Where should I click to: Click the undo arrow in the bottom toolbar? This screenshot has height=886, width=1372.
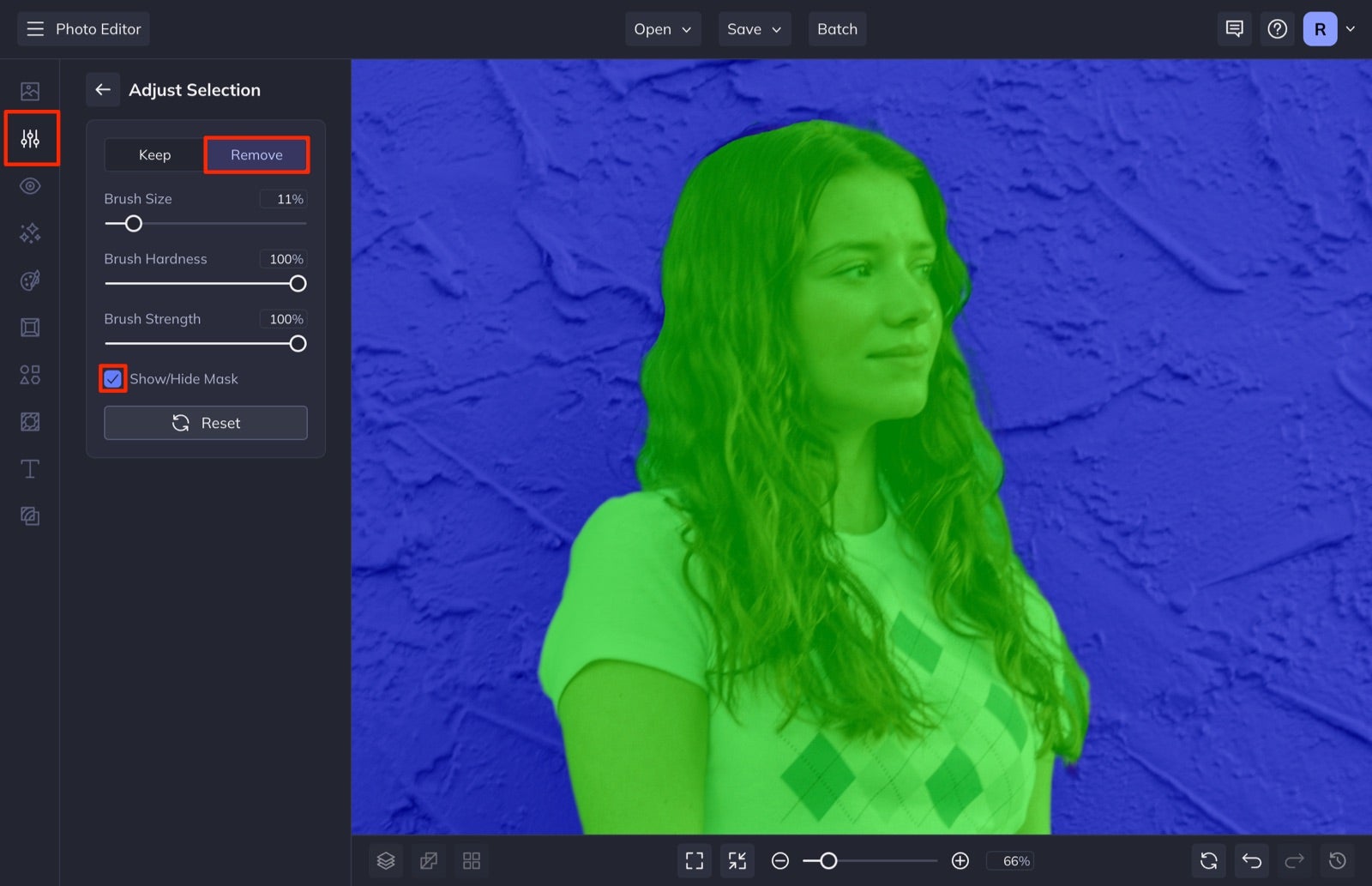click(1251, 860)
